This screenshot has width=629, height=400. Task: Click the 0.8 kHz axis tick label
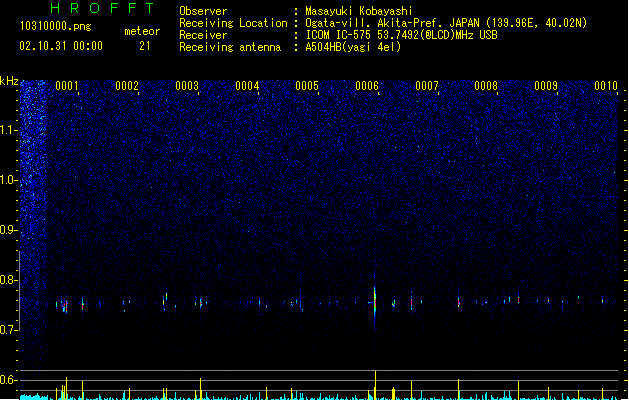9,280
